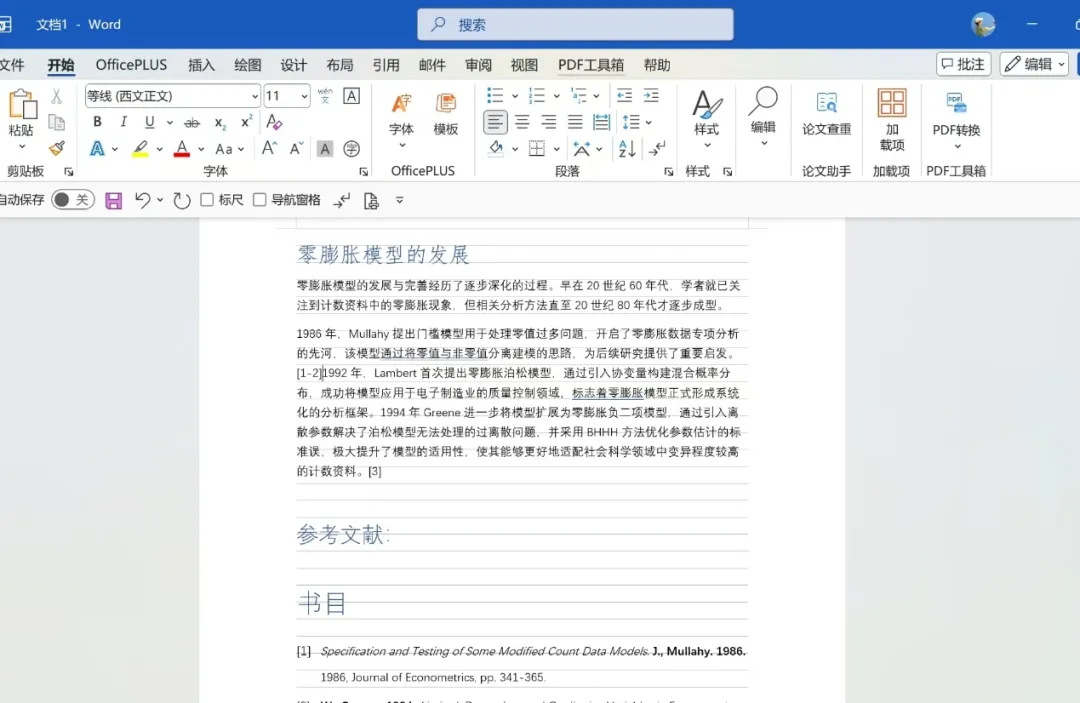Open the change case Aa dropdown
1080x703 pixels.
tap(229, 149)
